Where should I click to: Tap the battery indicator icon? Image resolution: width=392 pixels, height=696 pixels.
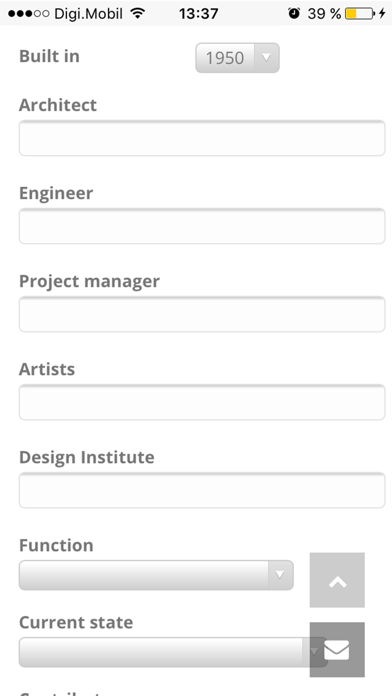pos(360,14)
